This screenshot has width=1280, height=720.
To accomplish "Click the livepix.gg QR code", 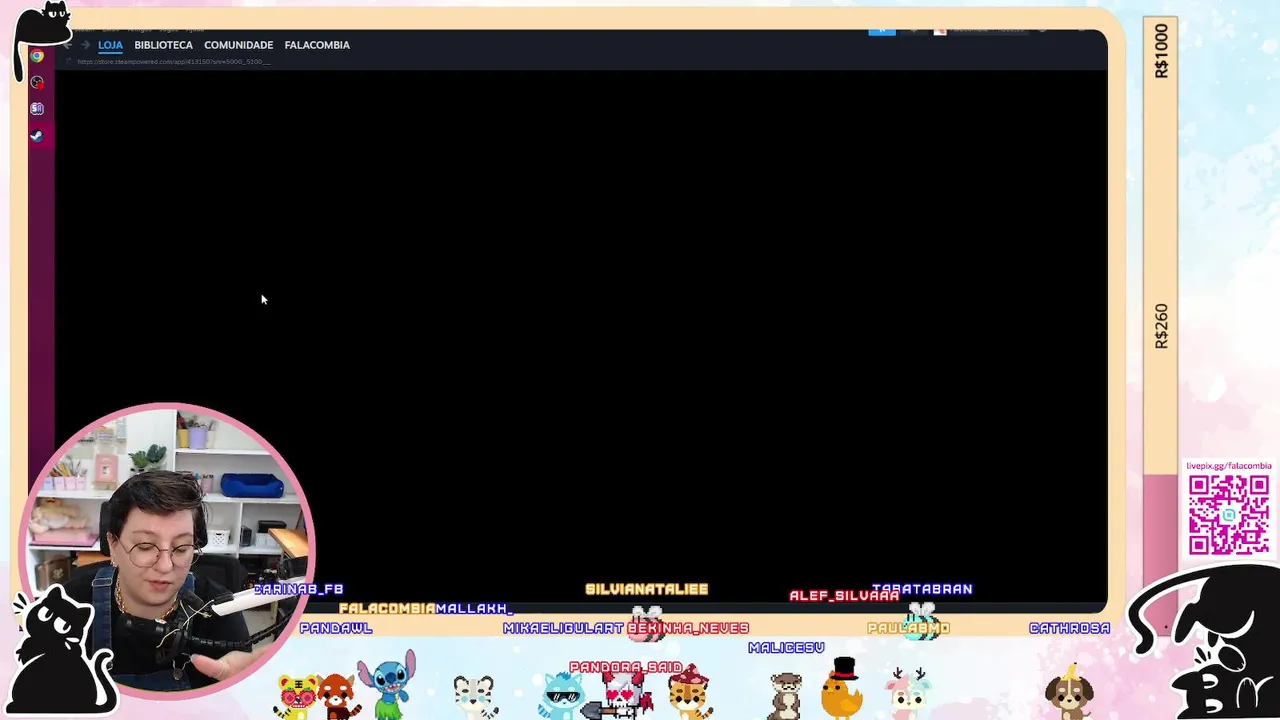I will coord(1228,515).
